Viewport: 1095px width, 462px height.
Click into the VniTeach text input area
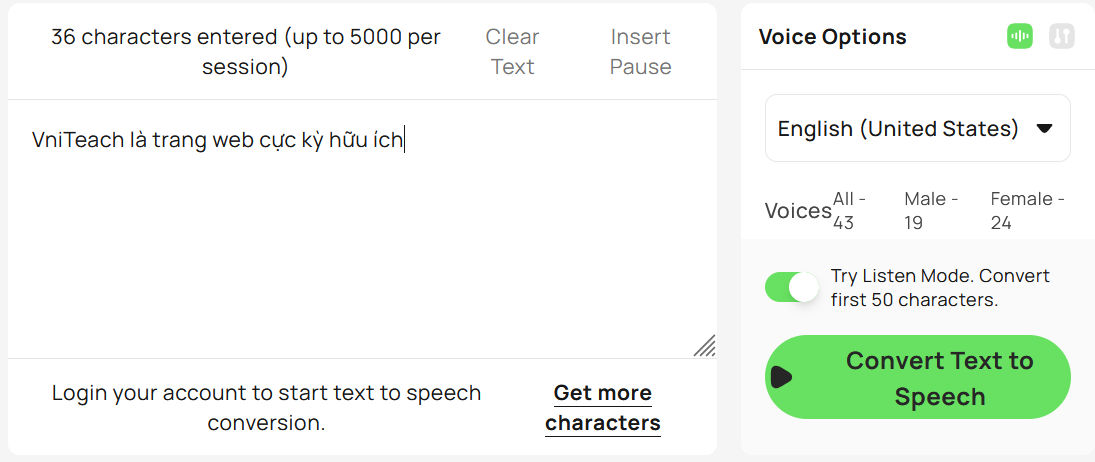click(362, 229)
